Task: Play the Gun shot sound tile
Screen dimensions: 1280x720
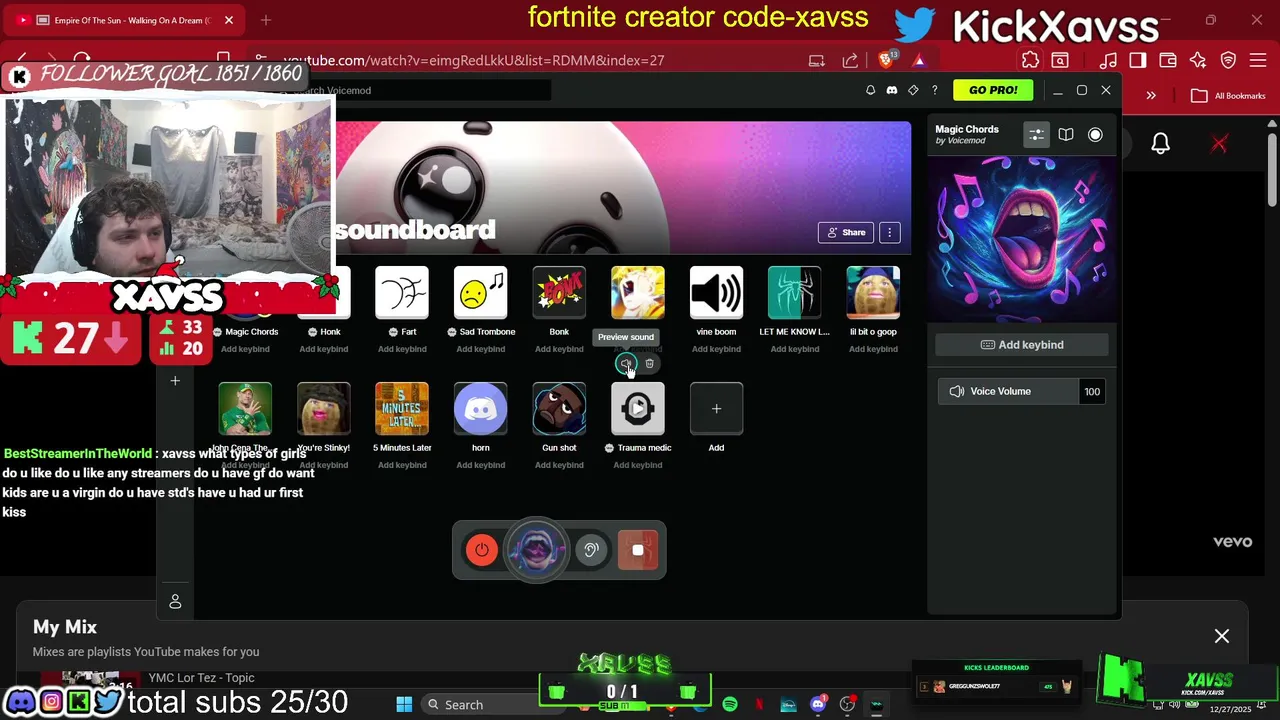Action: pyautogui.click(x=559, y=409)
